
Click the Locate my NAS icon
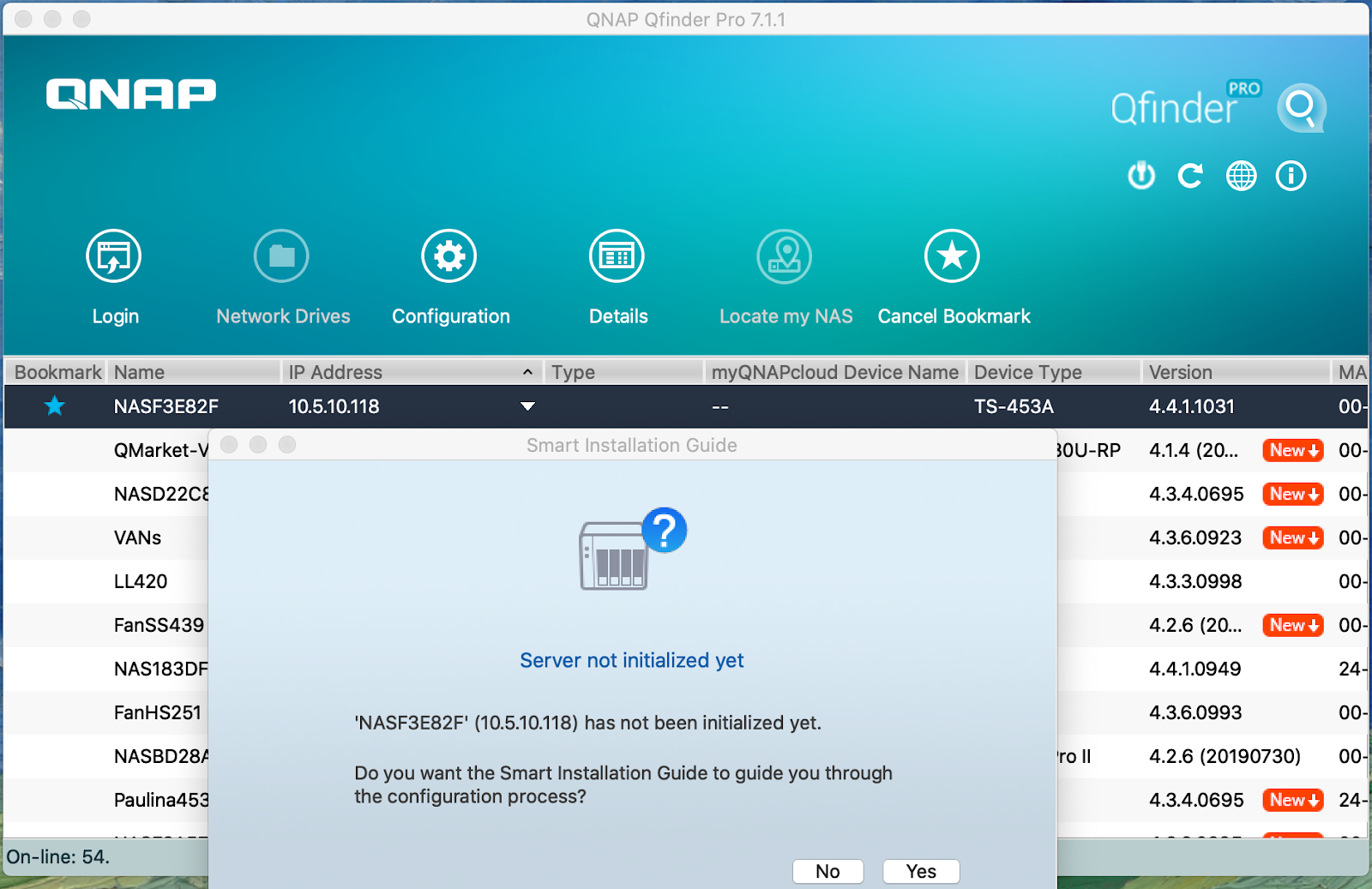[784, 256]
